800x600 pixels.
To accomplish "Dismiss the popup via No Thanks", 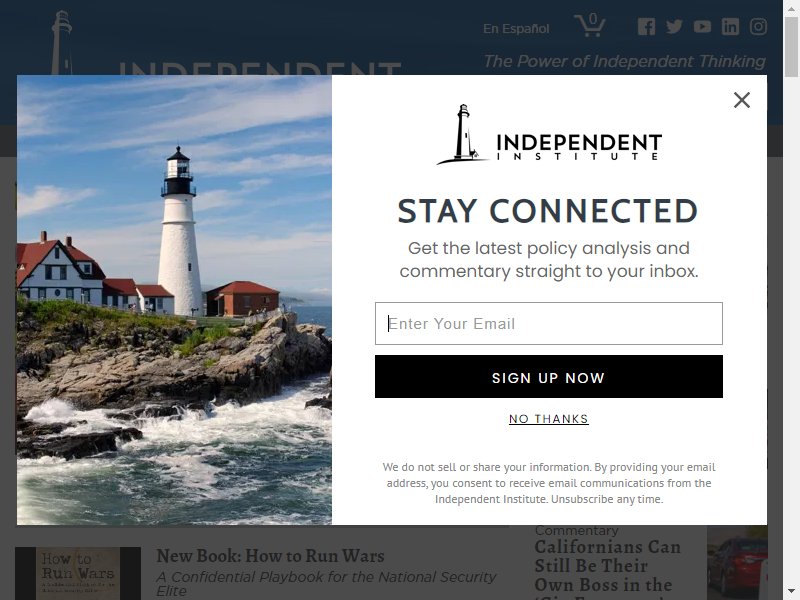I will (x=549, y=419).
